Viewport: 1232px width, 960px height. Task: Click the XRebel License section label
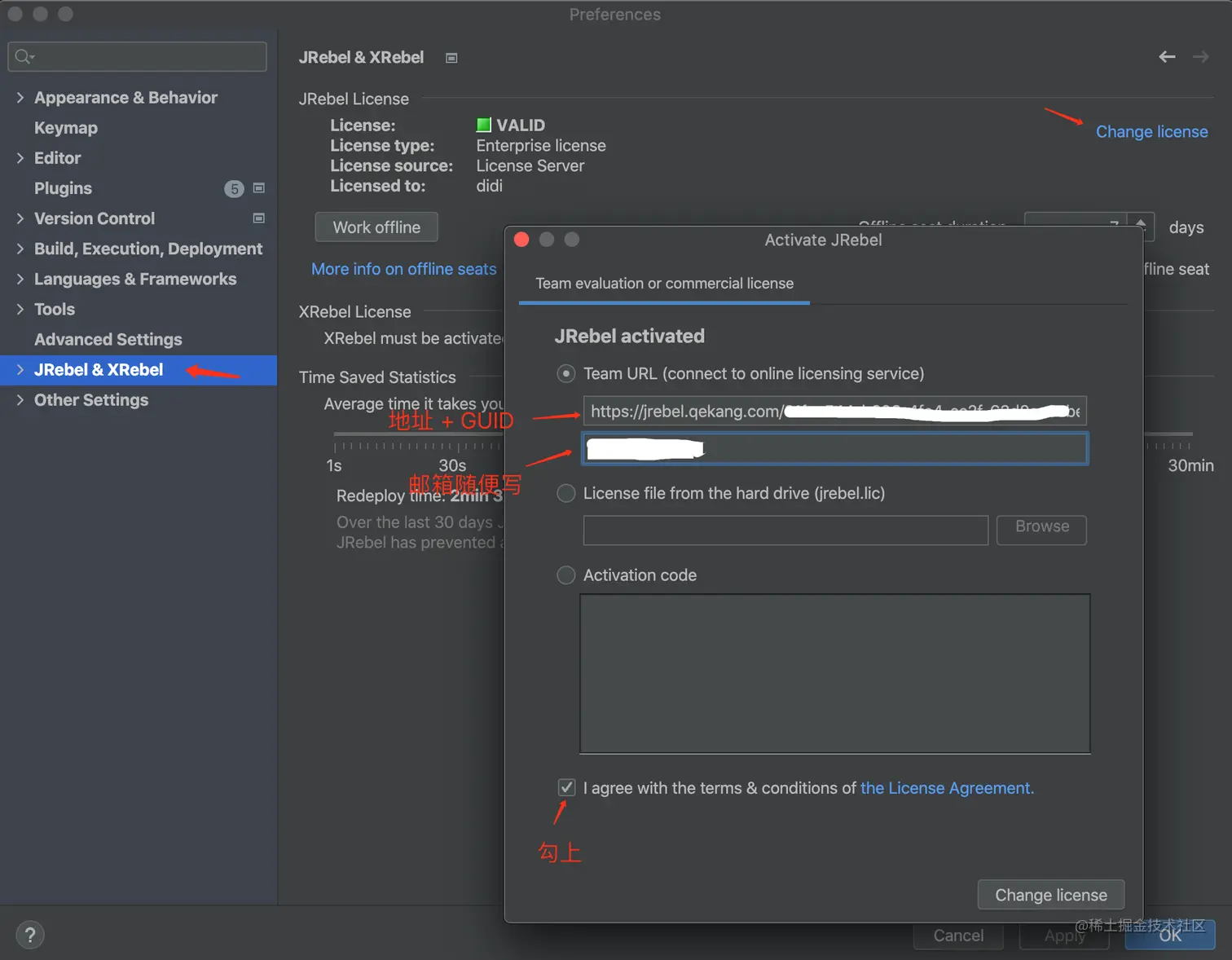(x=355, y=312)
